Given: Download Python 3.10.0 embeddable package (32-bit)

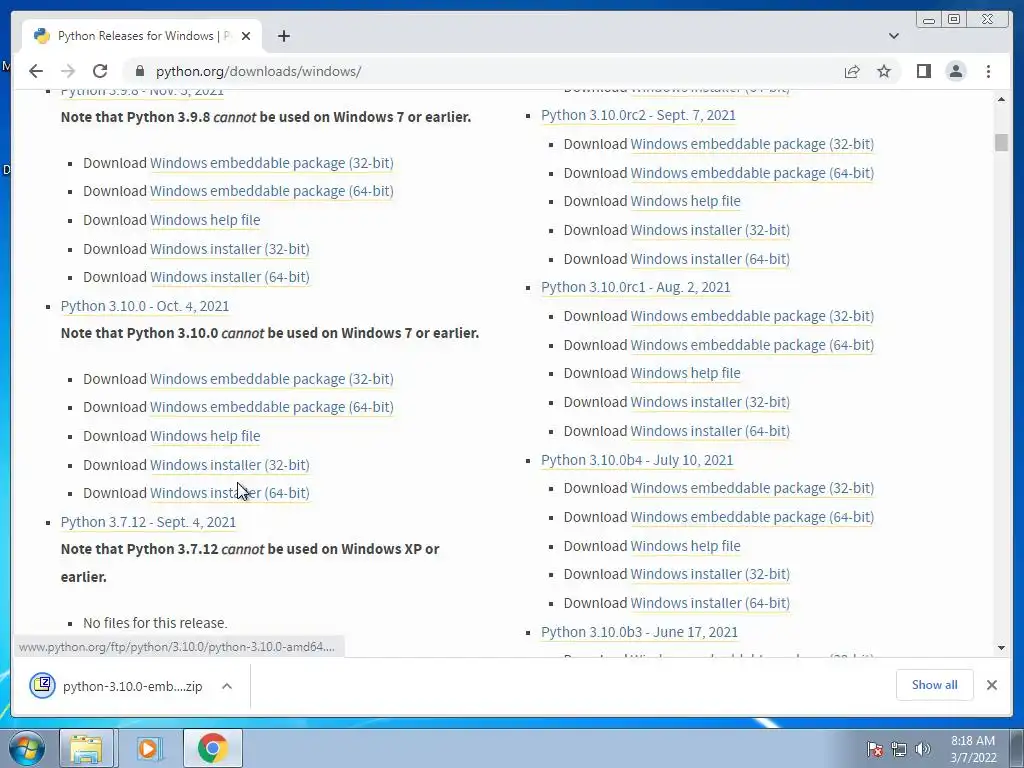Looking at the screenshot, I should pos(272,379).
